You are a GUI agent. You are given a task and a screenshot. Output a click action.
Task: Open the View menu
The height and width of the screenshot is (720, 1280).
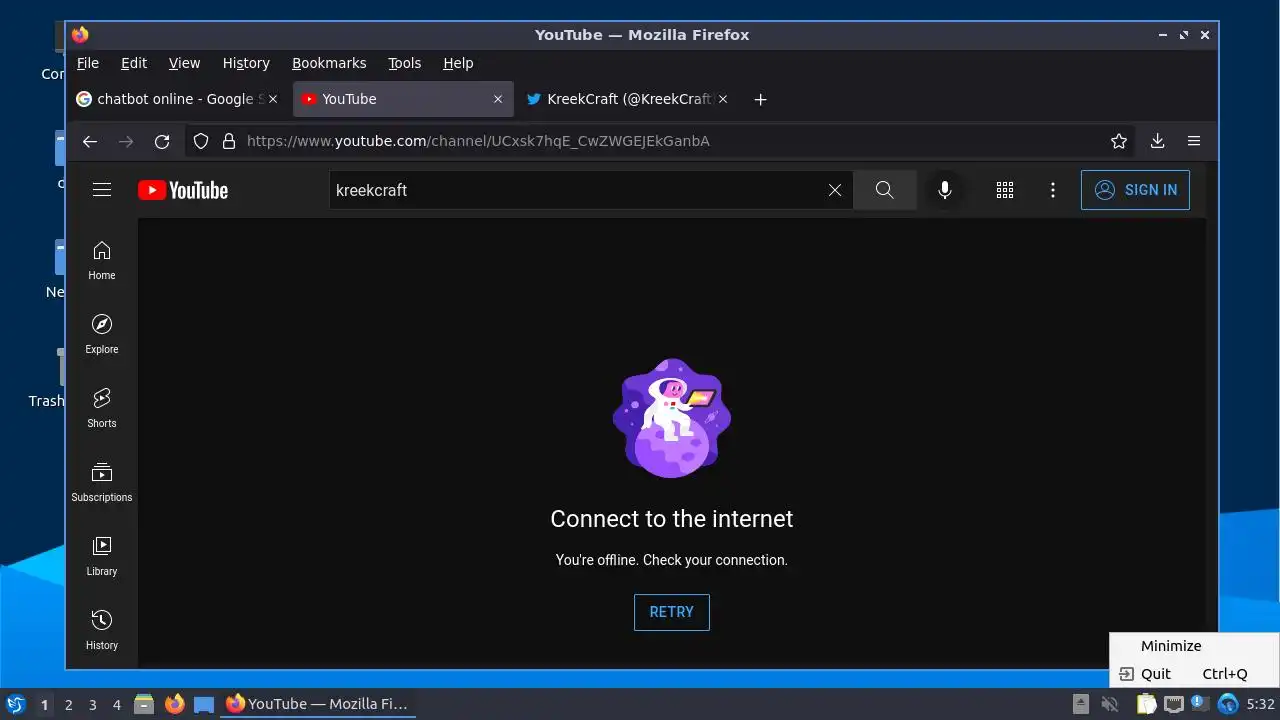(184, 63)
